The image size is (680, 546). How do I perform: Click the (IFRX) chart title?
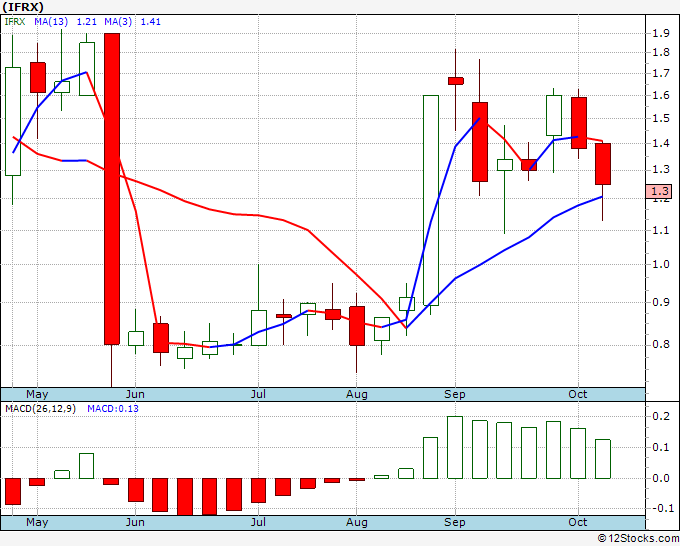[23, 7]
